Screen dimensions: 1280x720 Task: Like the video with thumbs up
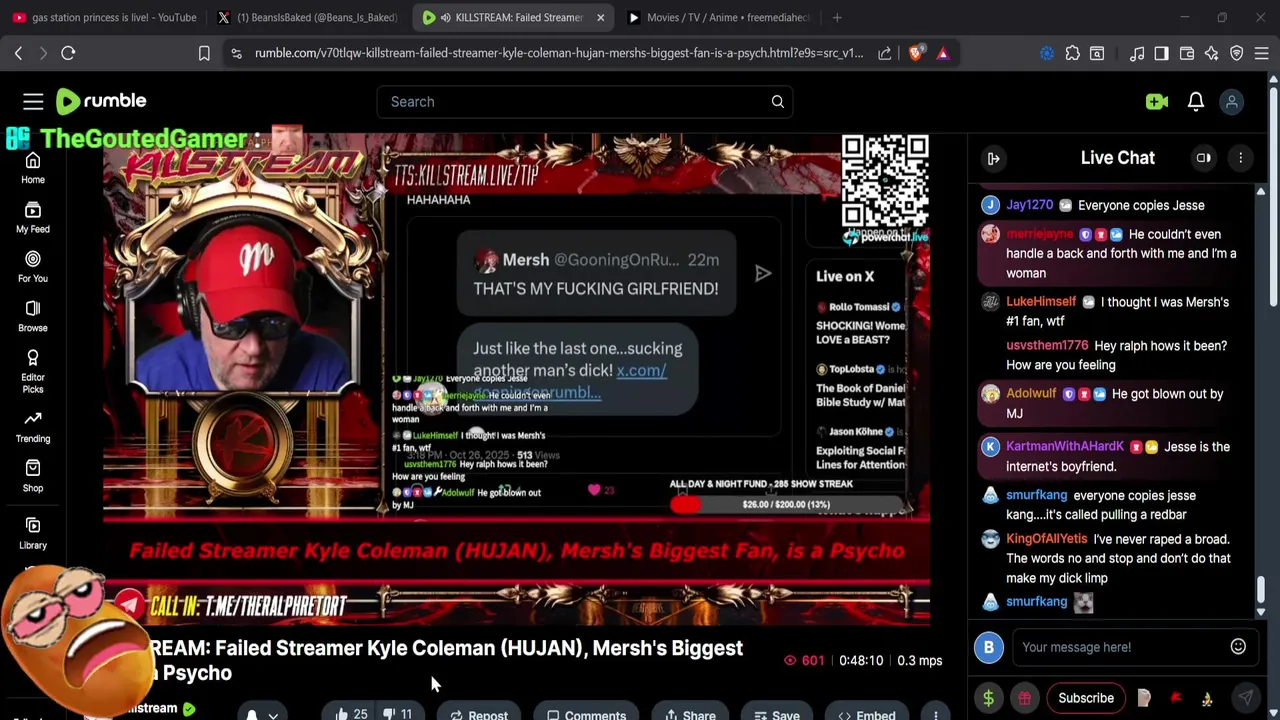point(351,714)
